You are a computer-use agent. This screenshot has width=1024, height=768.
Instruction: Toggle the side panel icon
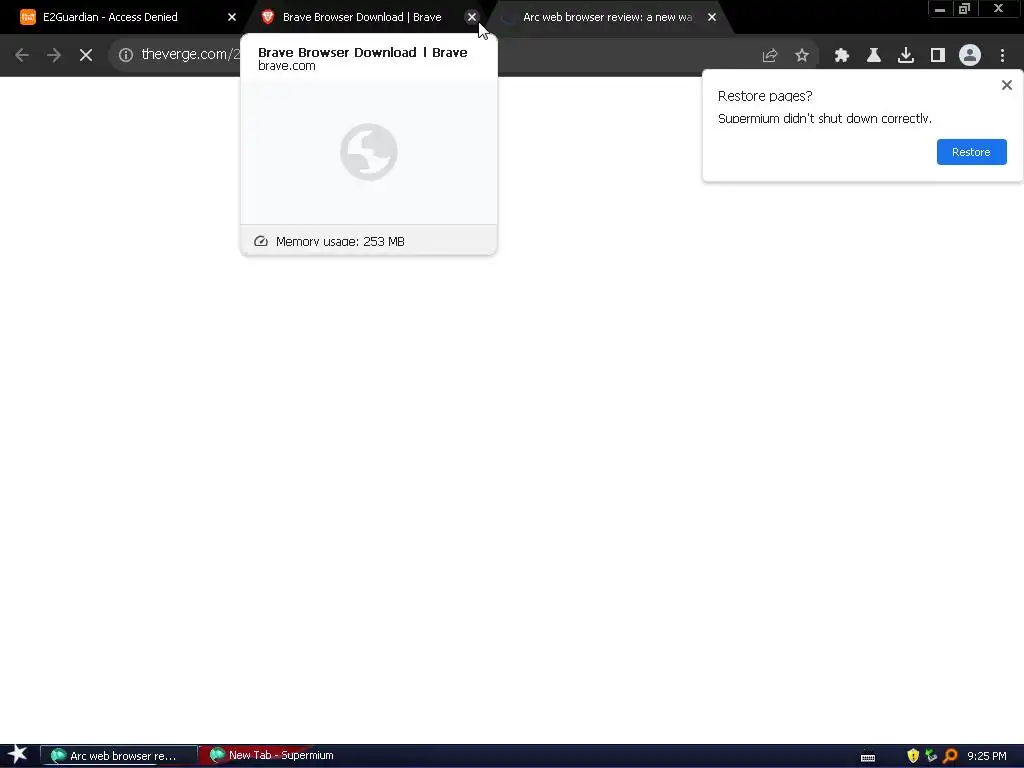(938, 56)
